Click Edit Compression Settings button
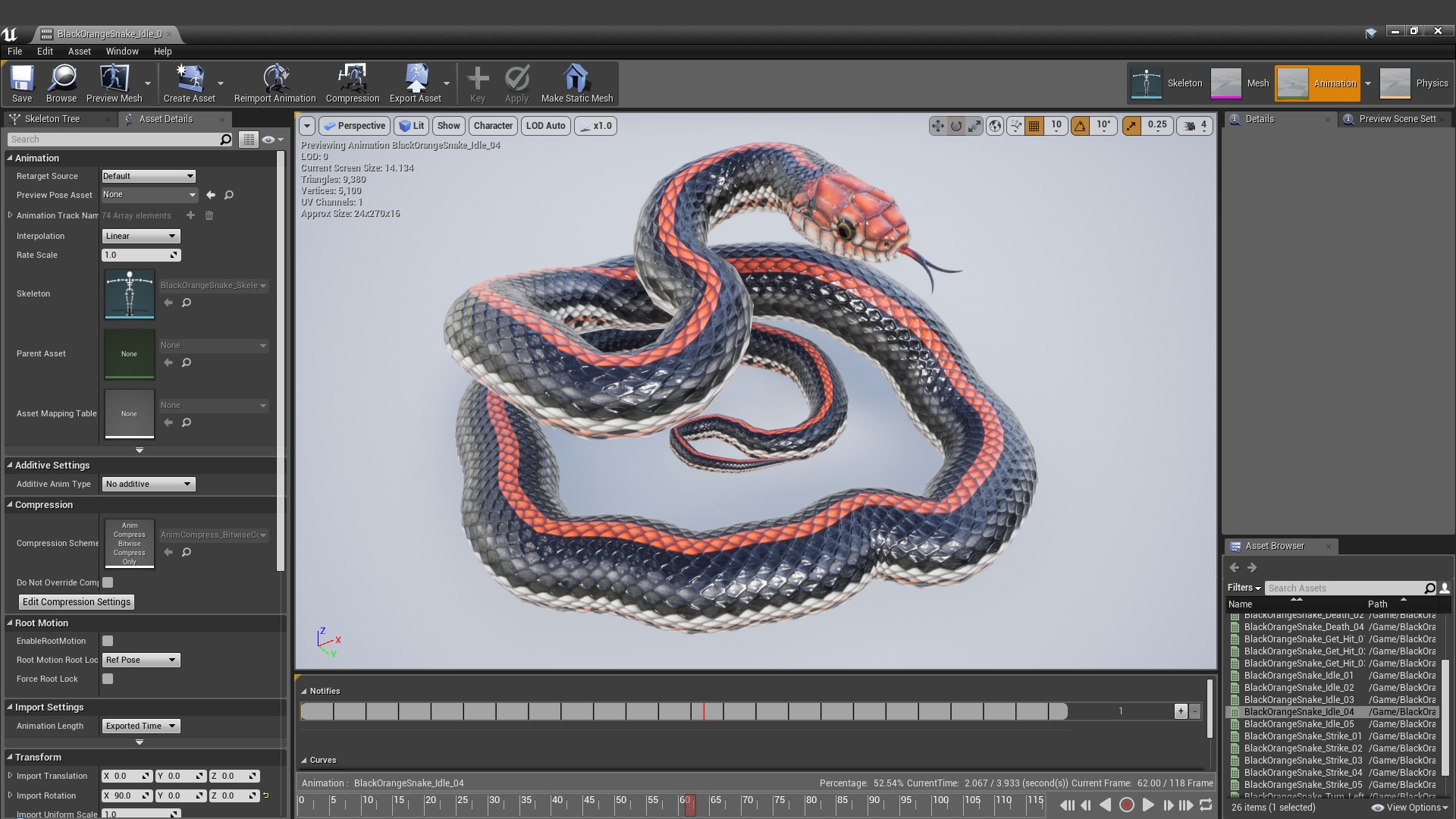The width and height of the screenshot is (1456, 819). 77,602
